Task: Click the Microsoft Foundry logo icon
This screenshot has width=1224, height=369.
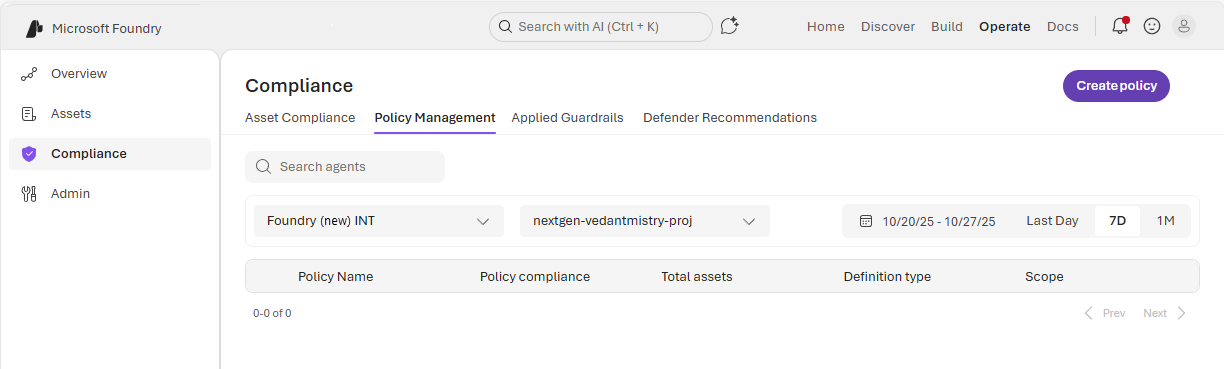Action: tap(35, 28)
